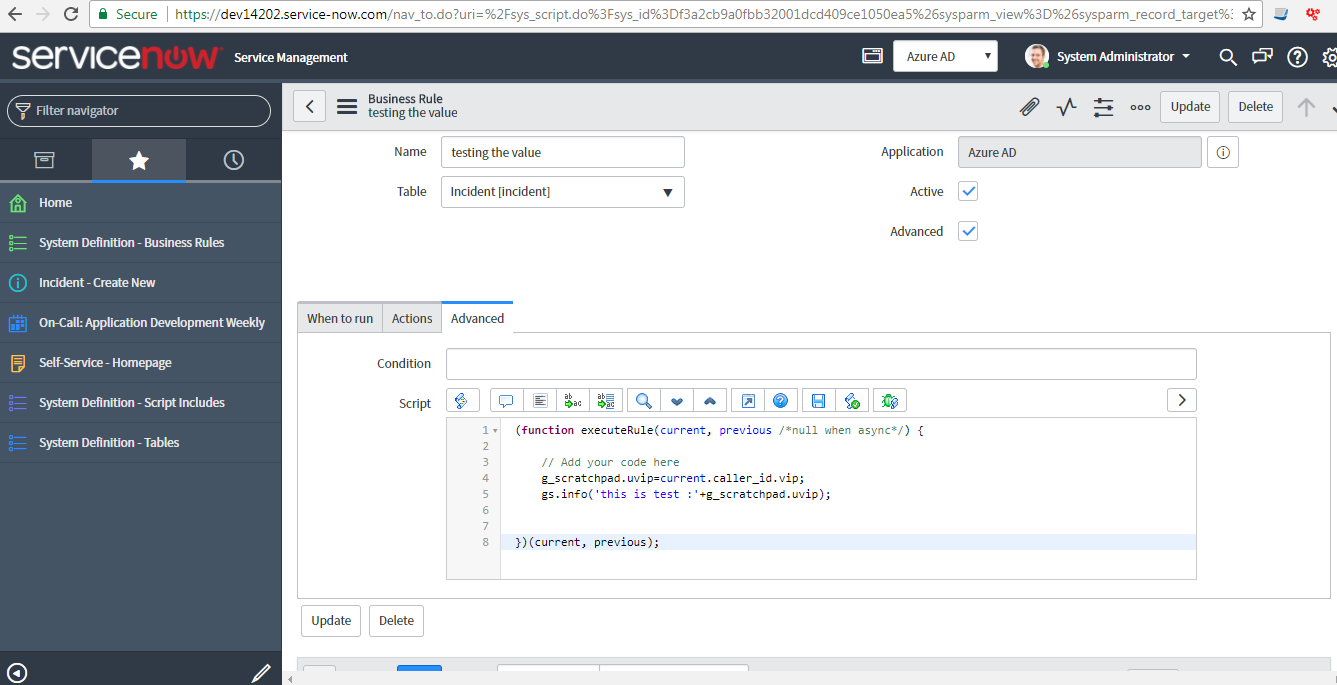Go back using the left chevron button
The width and height of the screenshot is (1337, 685).
click(x=309, y=107)
